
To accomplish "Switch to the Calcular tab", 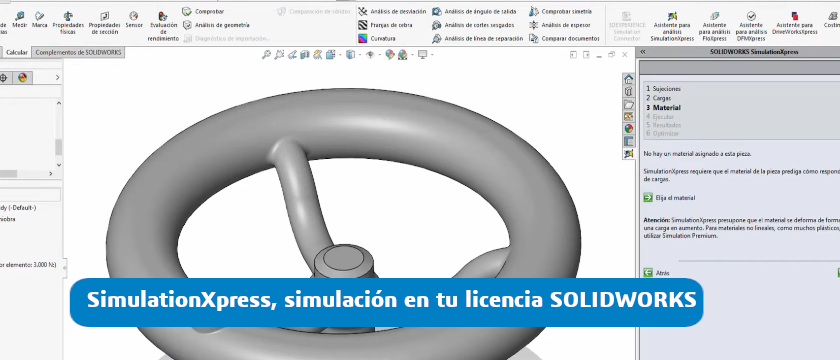I will click(17, 52).
